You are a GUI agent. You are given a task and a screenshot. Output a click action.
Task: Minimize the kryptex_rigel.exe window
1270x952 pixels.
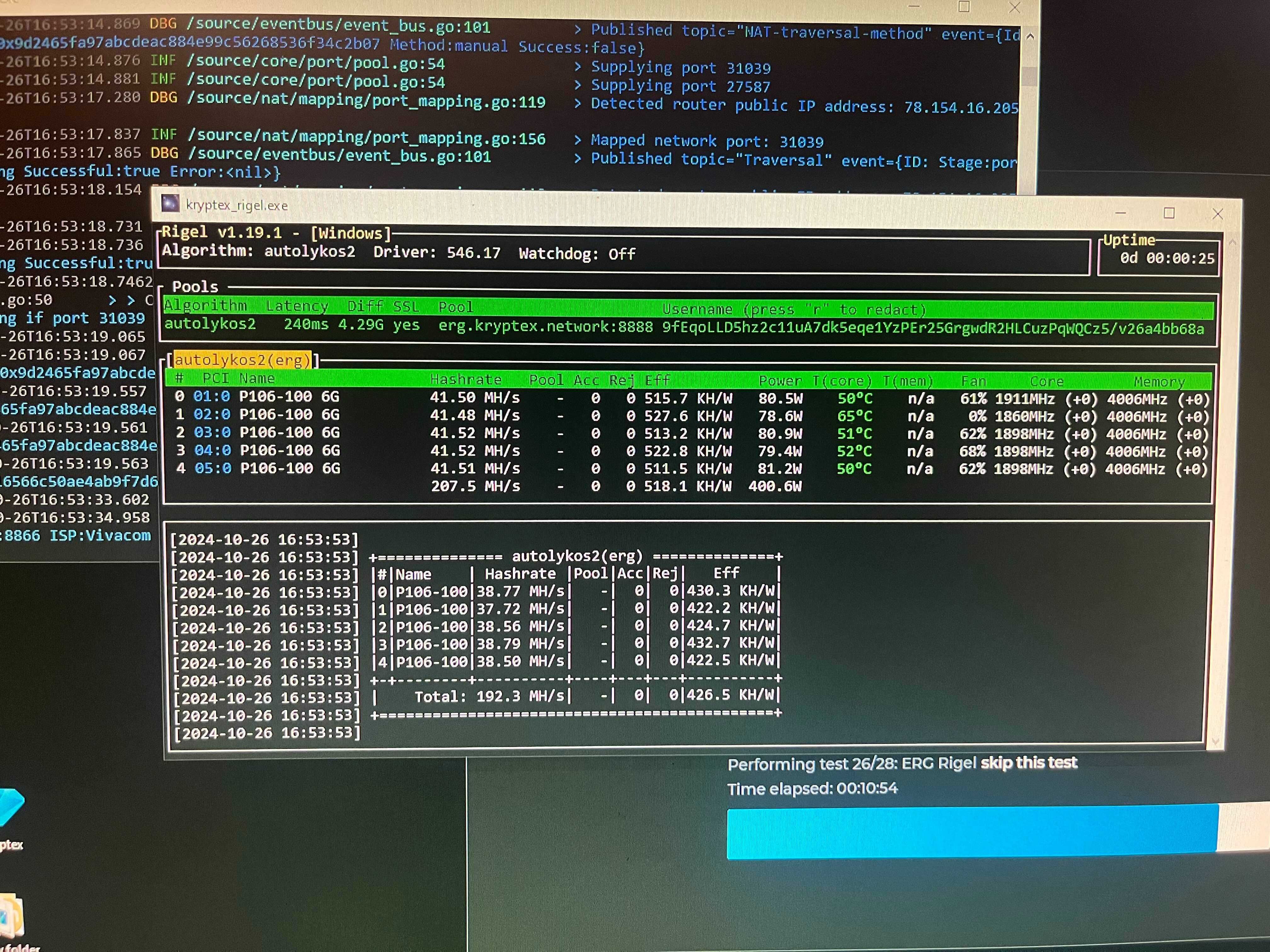point(1120,213)
